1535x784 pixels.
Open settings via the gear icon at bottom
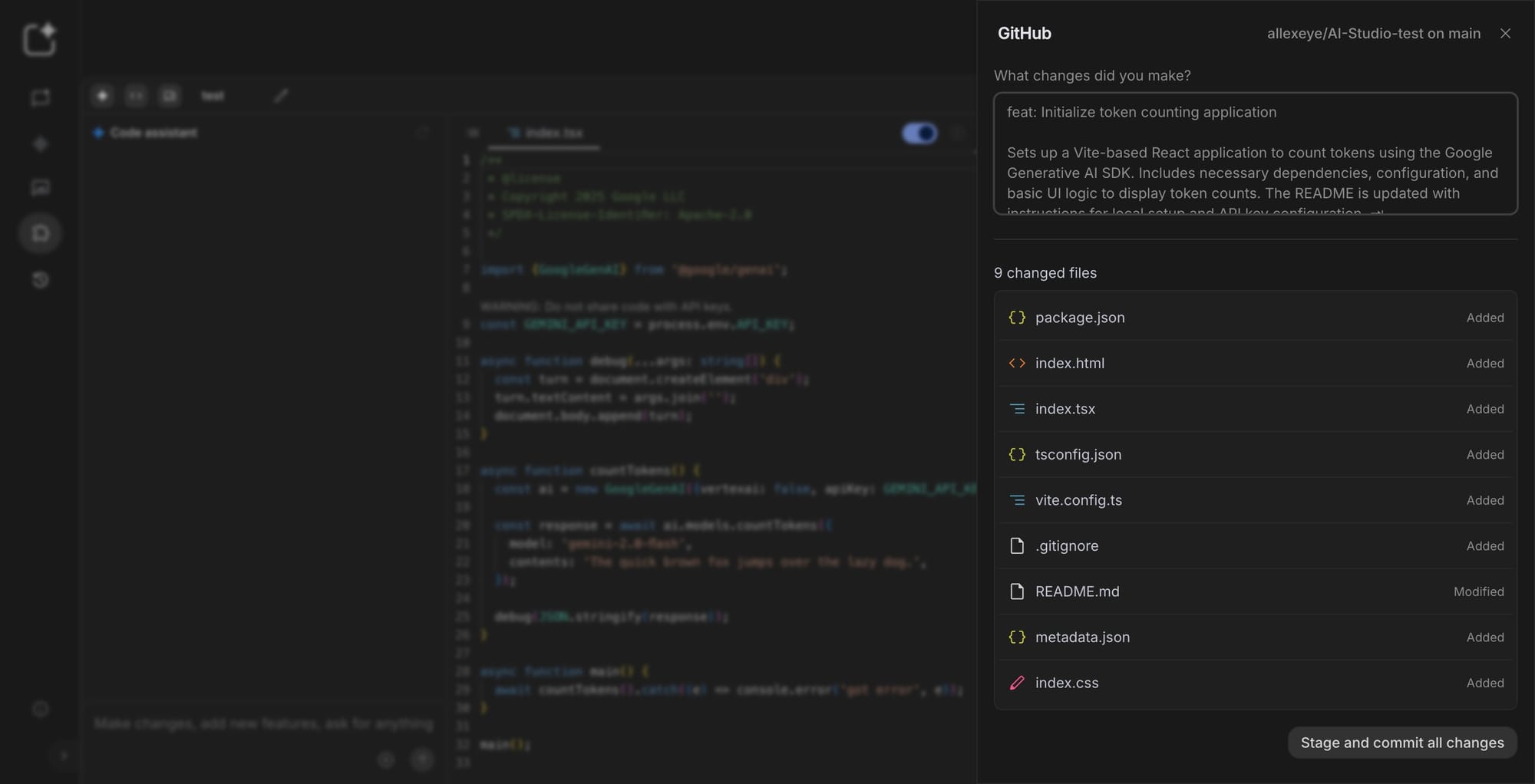40,709
